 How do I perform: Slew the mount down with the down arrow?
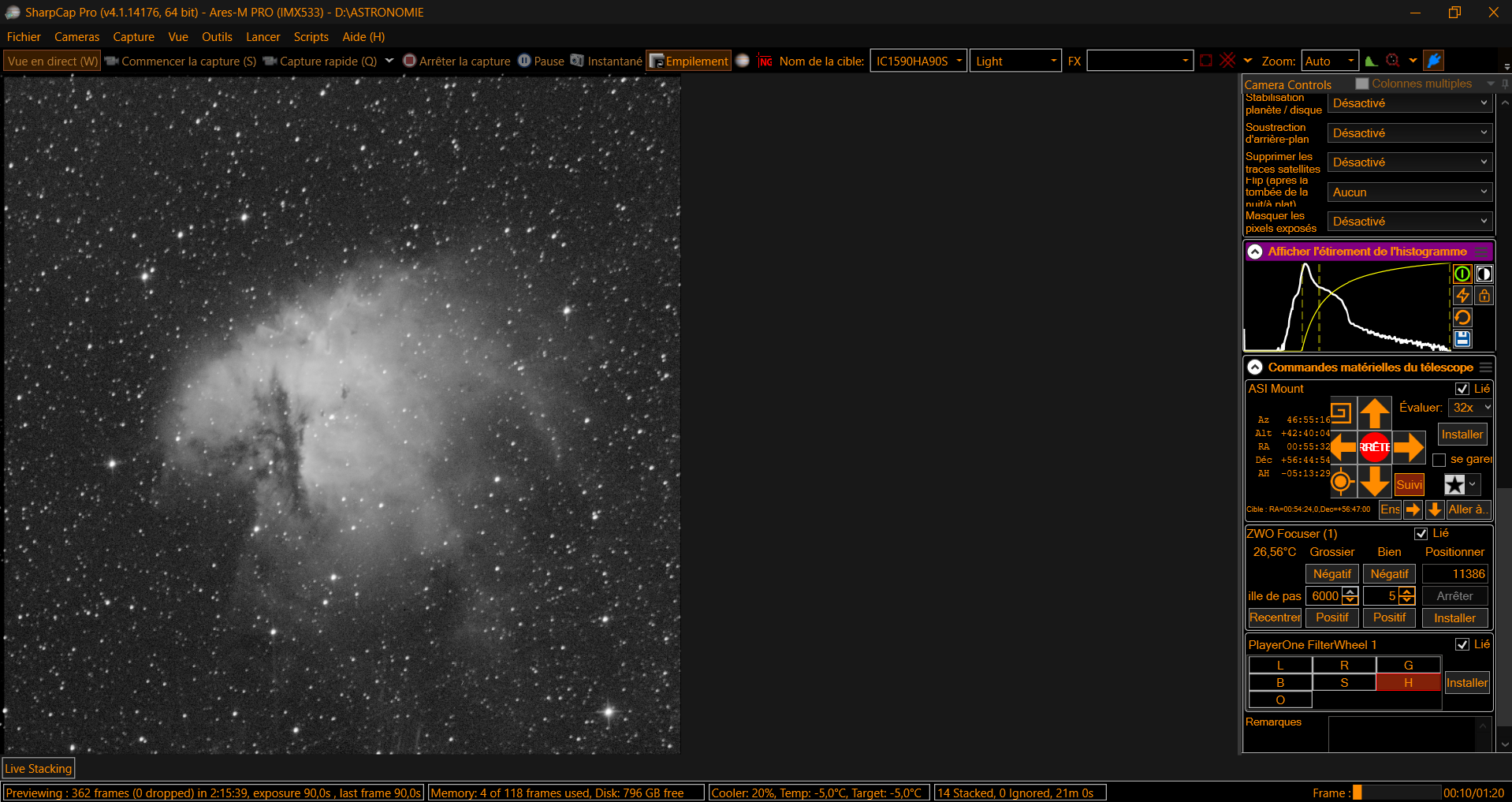pyautogui.click(x=1374, y=481)
